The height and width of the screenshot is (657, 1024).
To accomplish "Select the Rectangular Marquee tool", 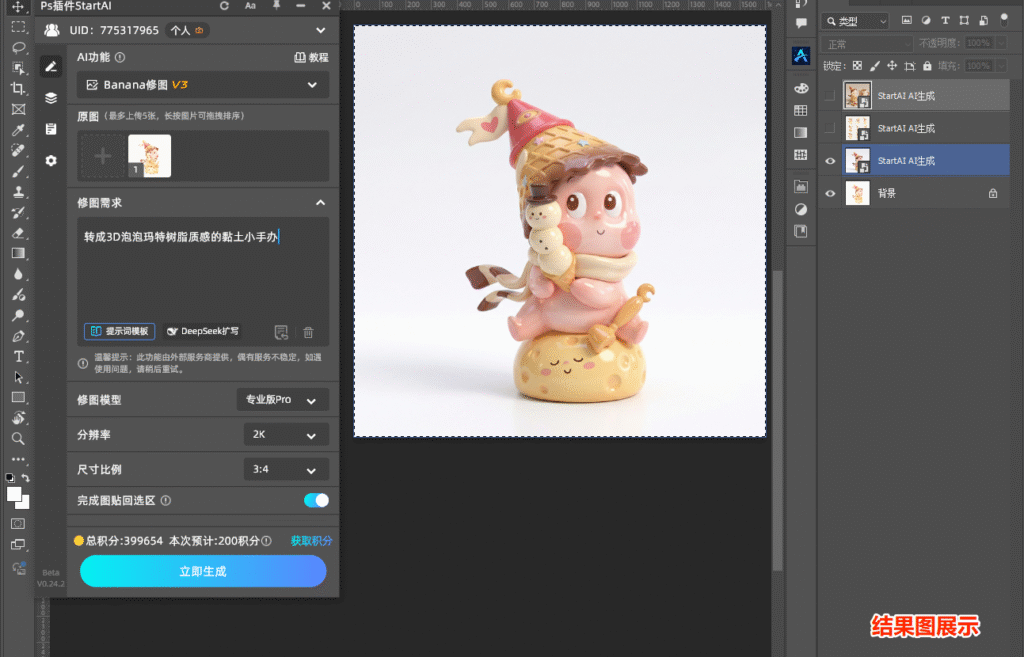I will click(x=18, y=27).
